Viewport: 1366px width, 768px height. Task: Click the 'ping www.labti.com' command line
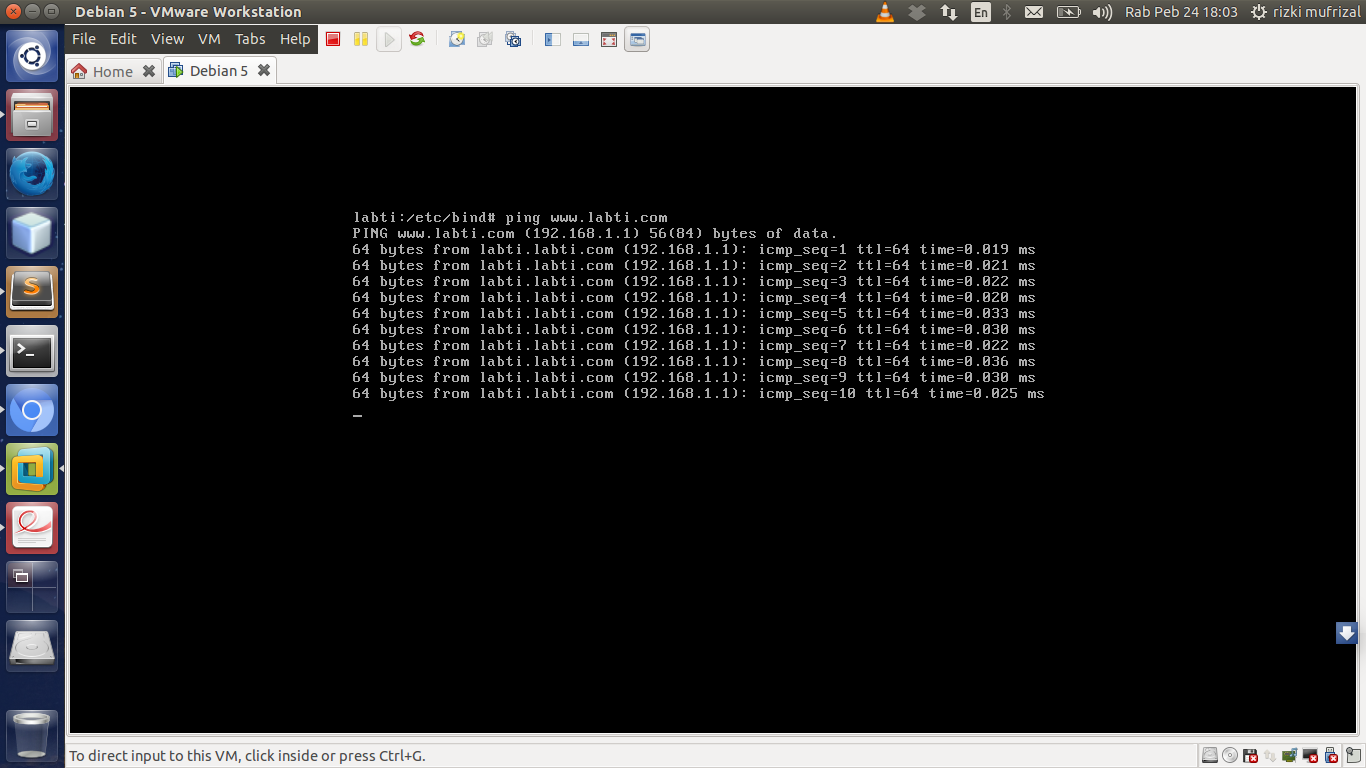point(510,217)
